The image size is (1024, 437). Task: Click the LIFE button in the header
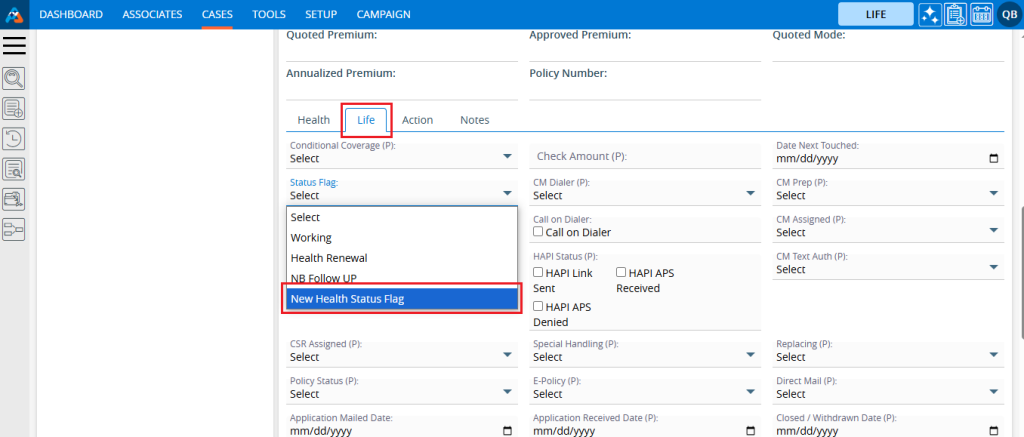coord(875,14)
